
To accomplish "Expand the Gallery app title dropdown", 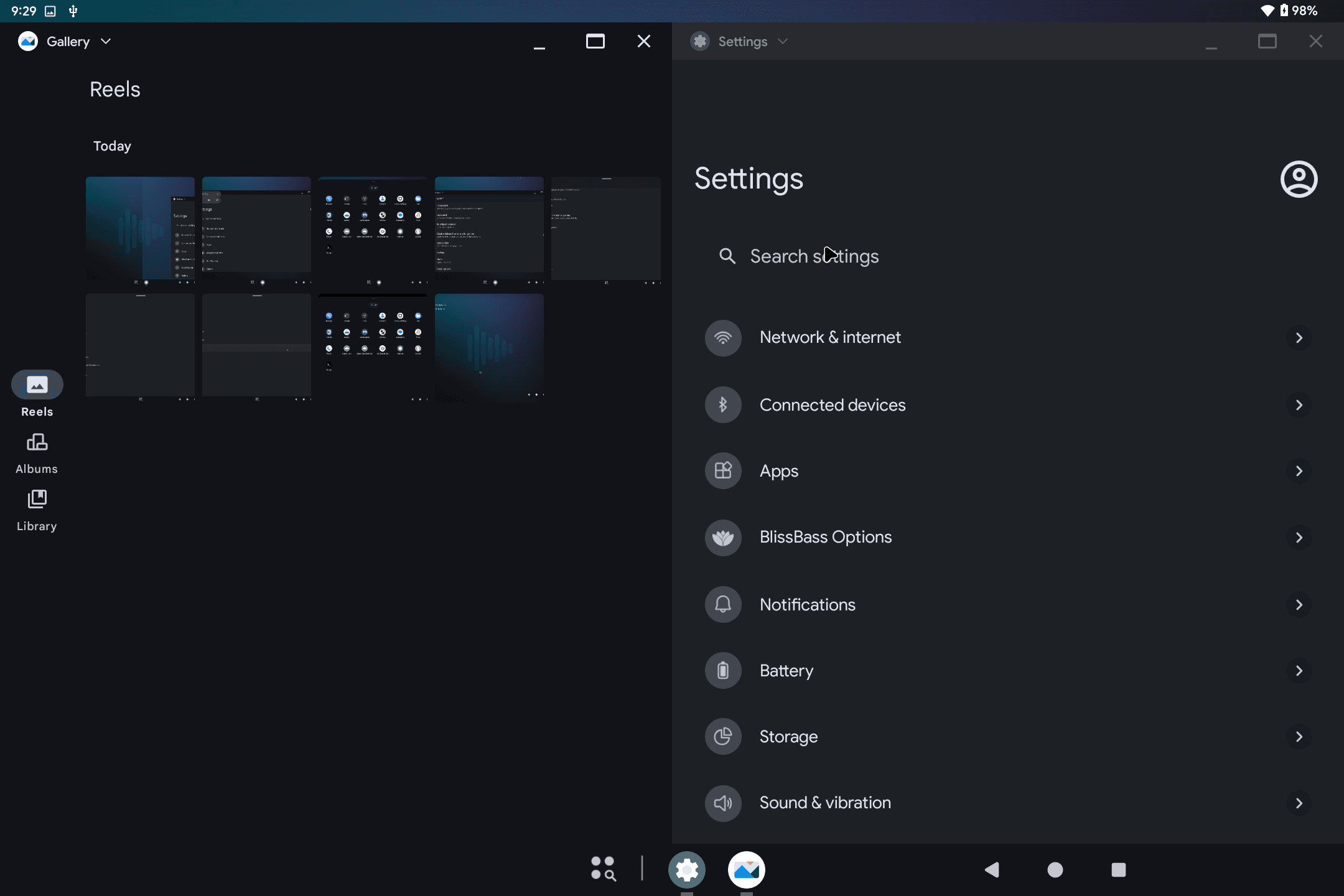I will coord(105,41).
